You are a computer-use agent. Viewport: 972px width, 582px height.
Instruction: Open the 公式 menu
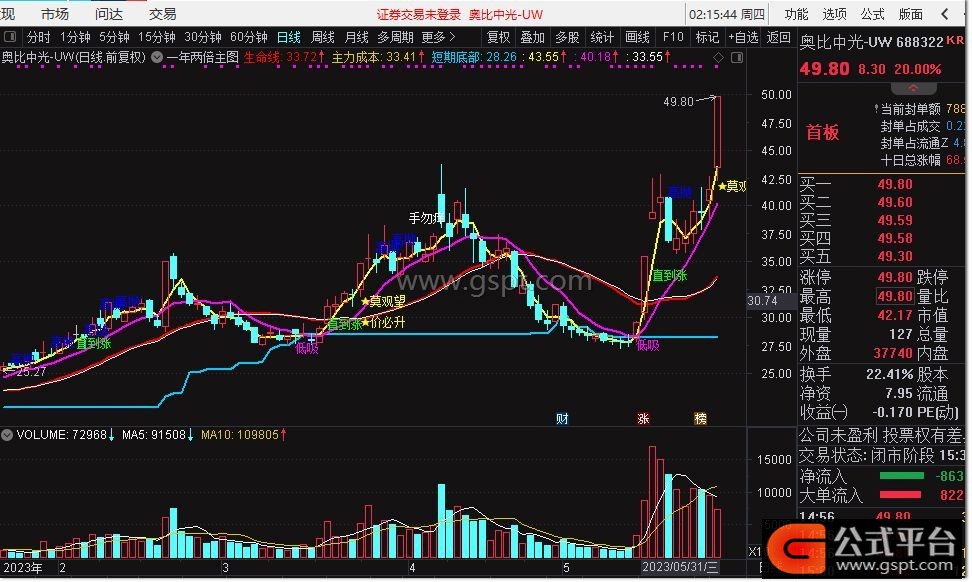point(872,14)
